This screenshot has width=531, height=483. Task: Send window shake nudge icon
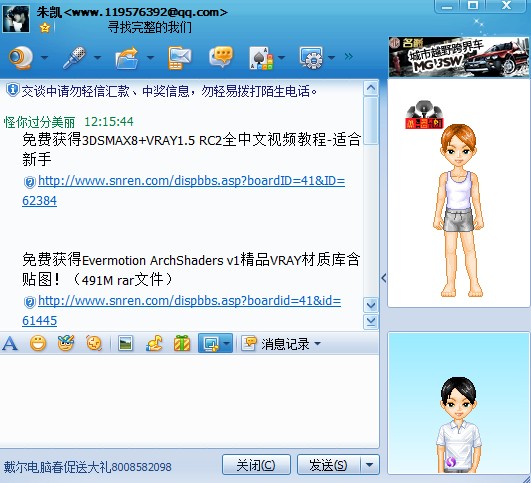(x=94, y=343)
